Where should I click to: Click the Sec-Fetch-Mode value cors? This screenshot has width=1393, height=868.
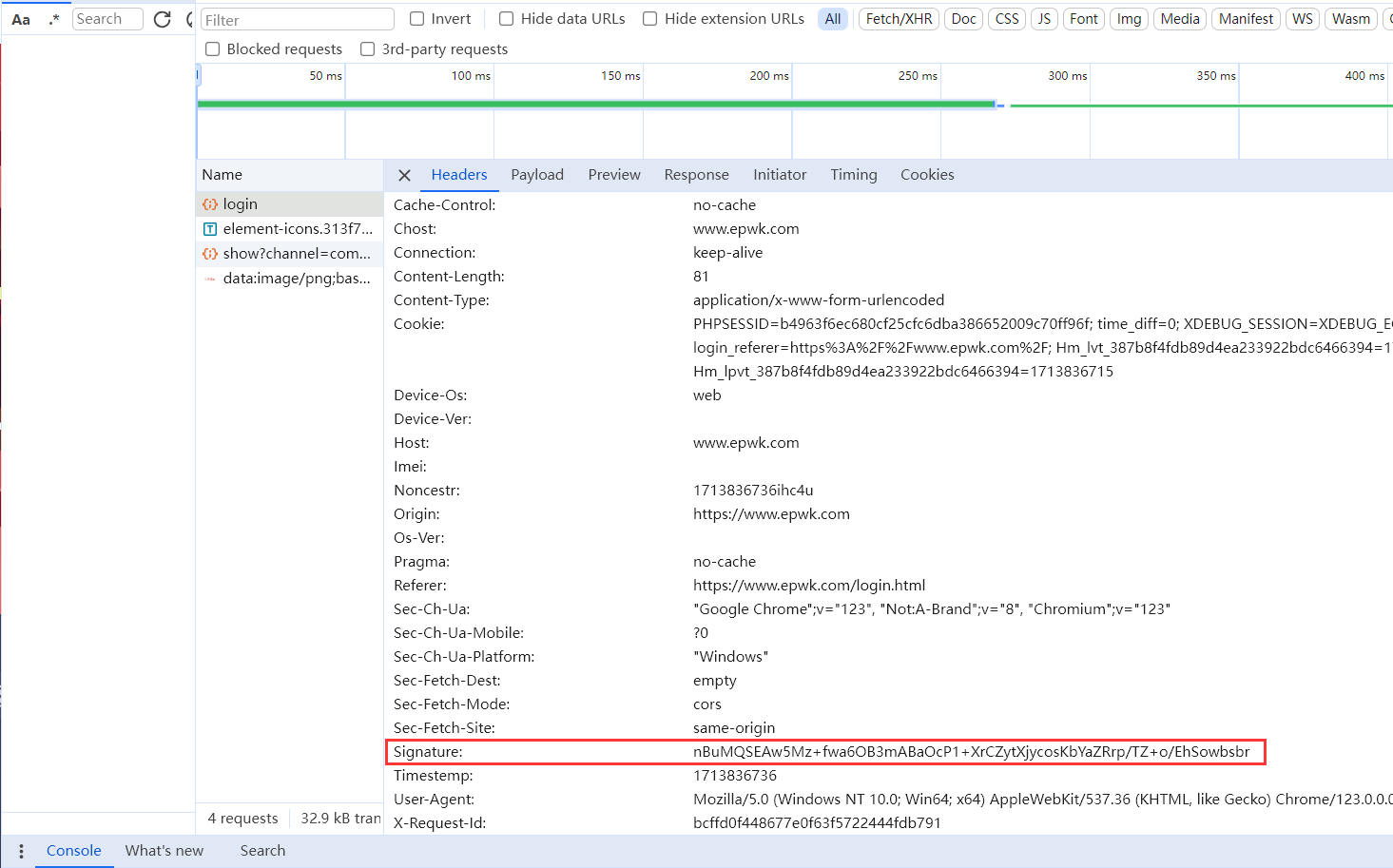707,704
